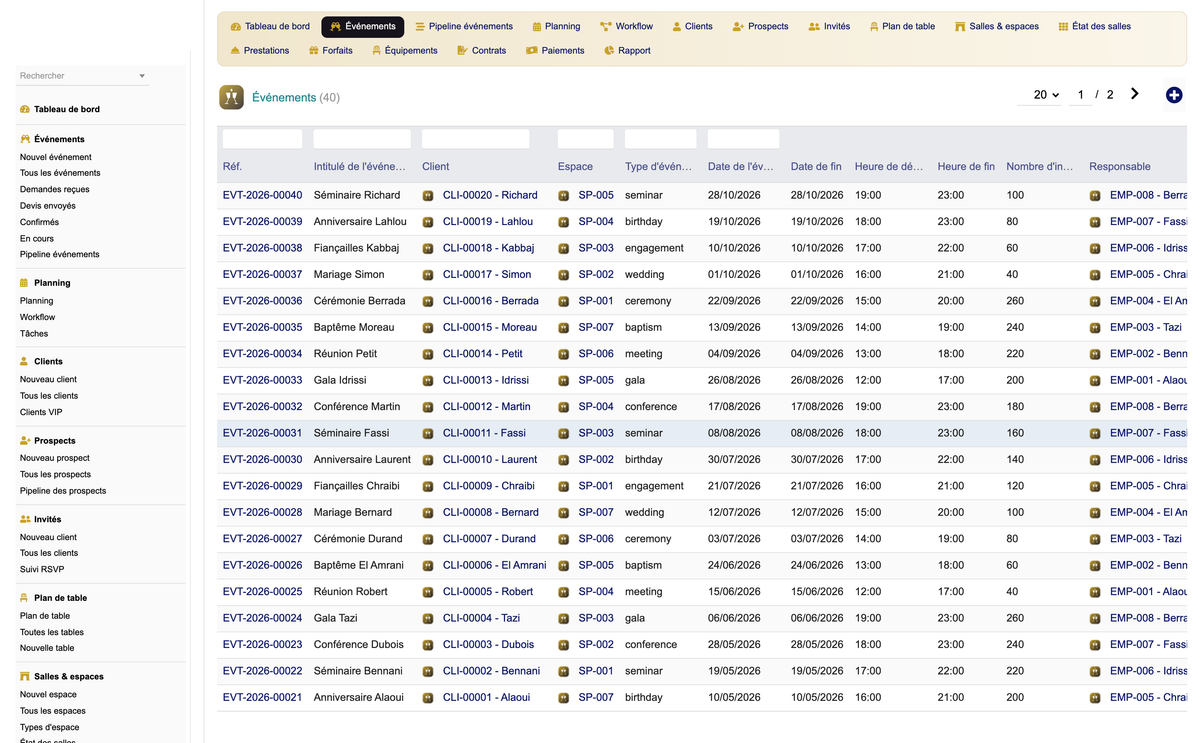The image size is (1200, 743).
Task: Click the client icon beside CLI-00020 - Richard
Action: point(428,195)
